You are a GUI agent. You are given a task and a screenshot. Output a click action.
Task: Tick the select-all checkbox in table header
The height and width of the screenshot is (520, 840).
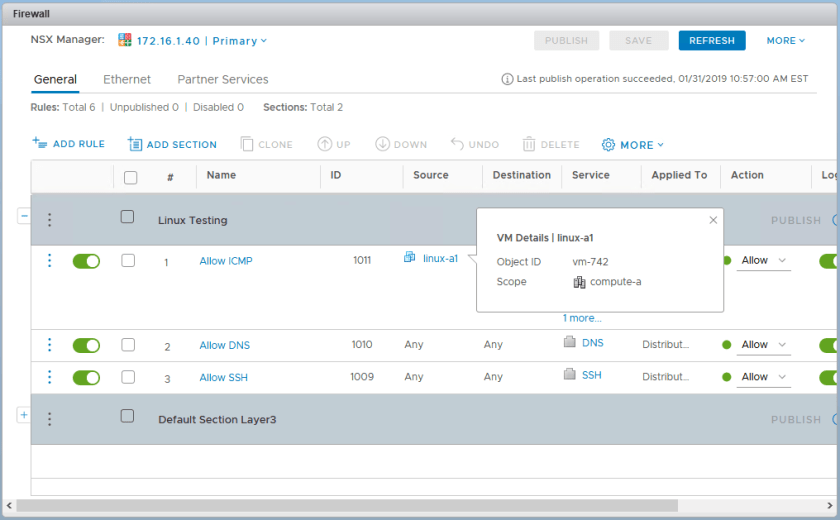[130, 177]
